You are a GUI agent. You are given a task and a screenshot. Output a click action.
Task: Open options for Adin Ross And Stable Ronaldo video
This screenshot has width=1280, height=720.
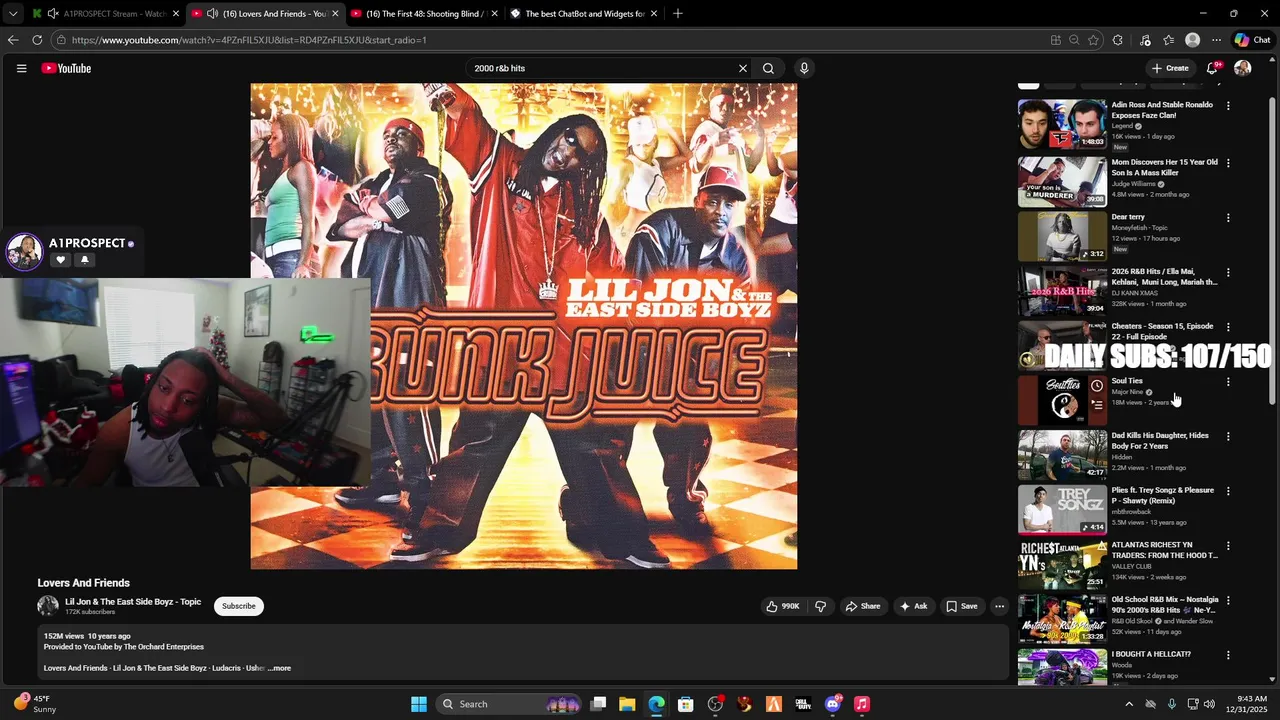point(1228,105)
